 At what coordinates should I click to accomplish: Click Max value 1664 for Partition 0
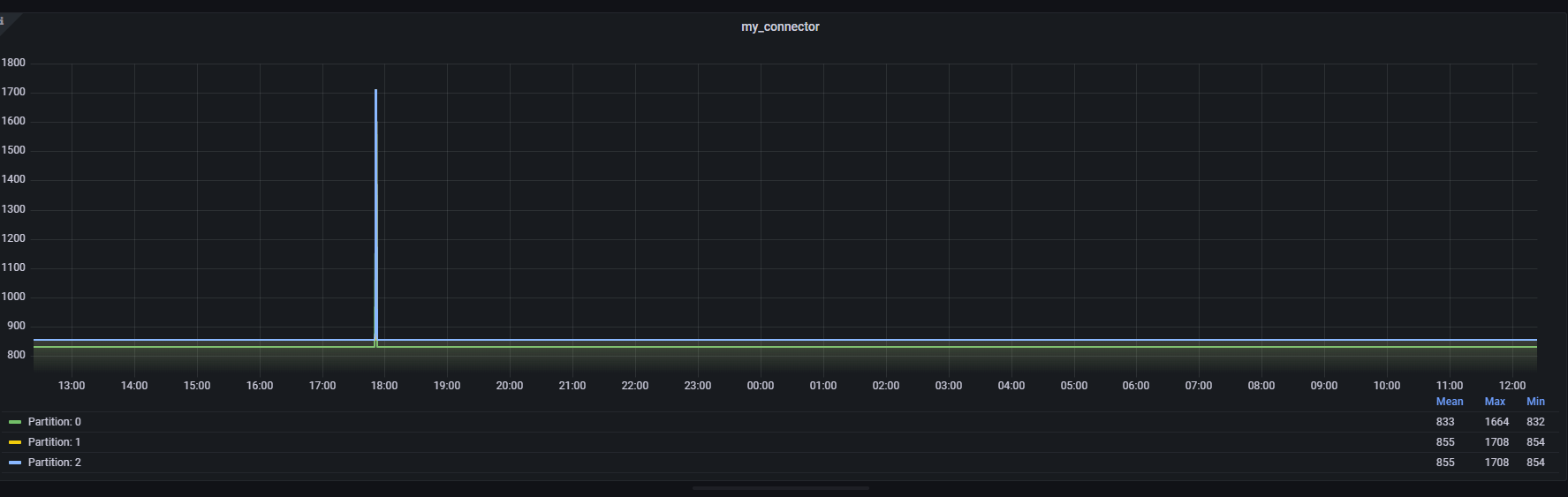click(1496, 422)
